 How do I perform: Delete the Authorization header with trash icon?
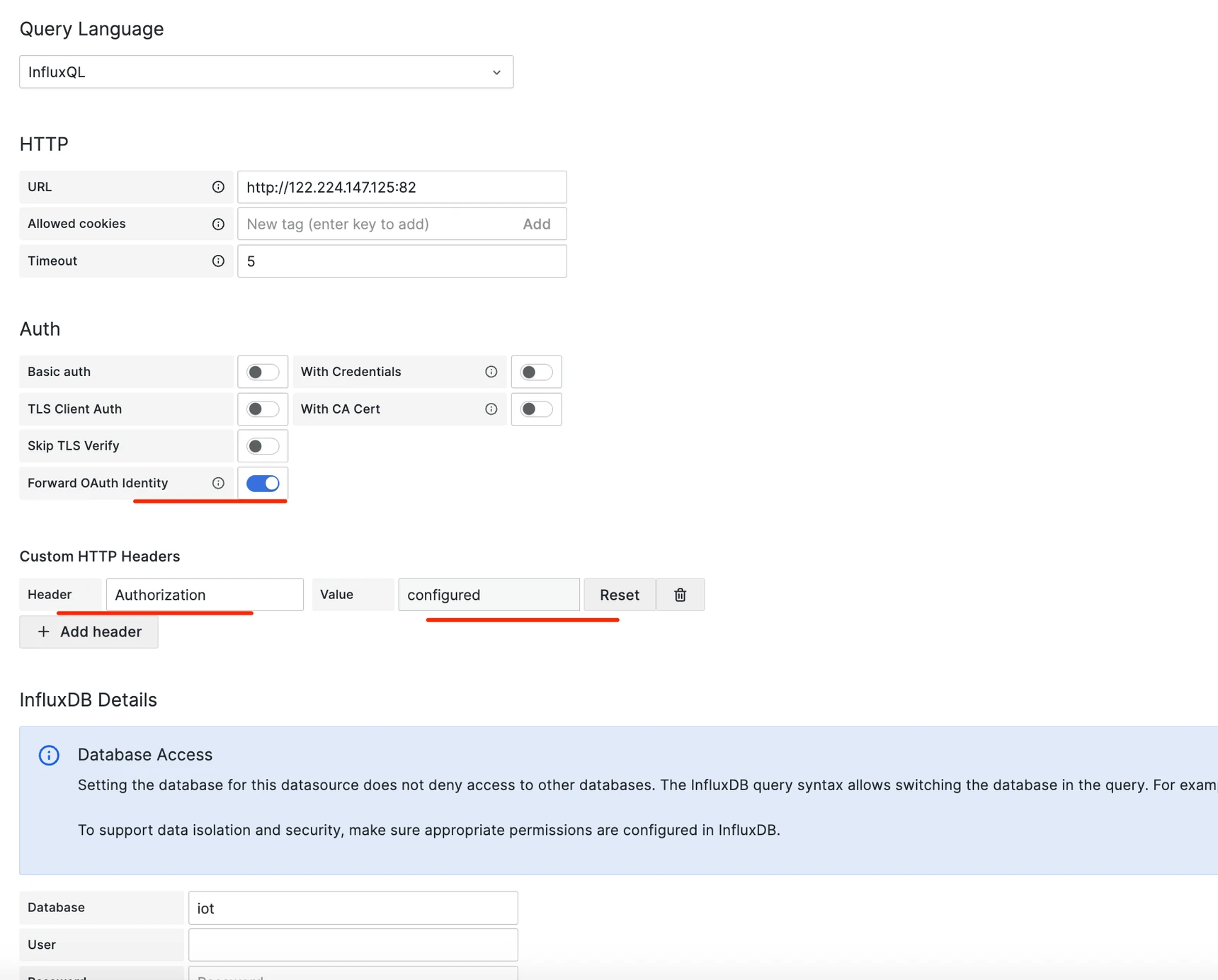(680, 595)
